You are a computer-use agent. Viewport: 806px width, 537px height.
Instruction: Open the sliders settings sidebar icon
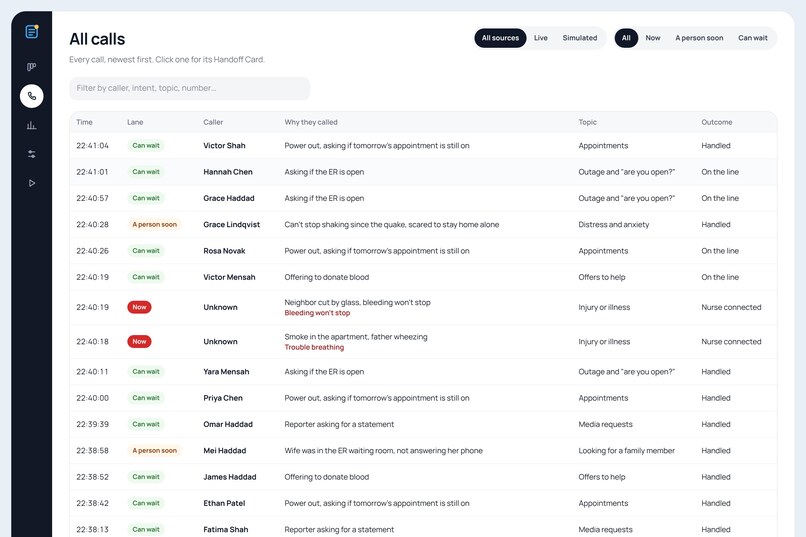pyautogui.click(x=31, y=154)
